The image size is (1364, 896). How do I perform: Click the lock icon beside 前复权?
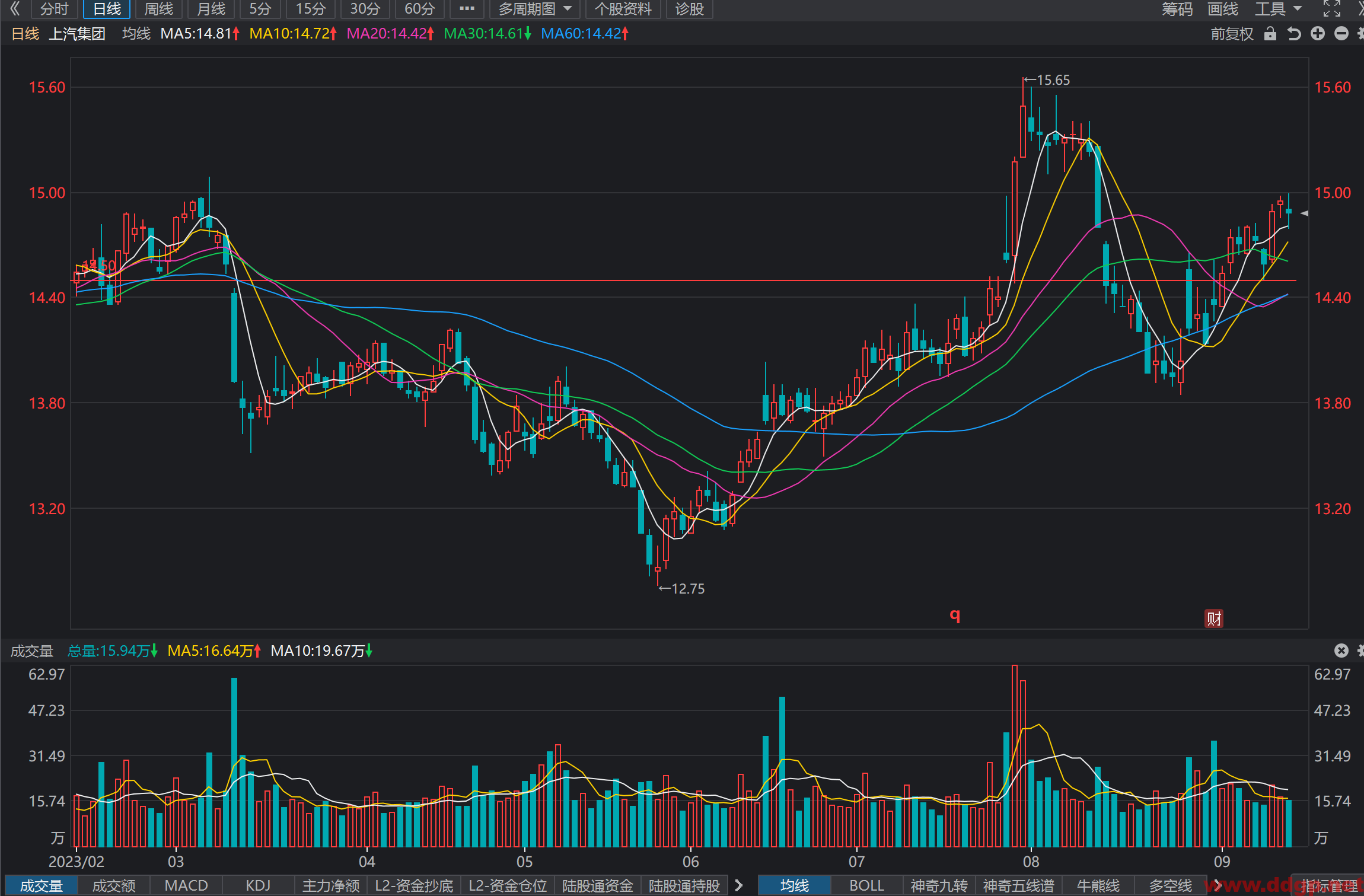click(1270, 34)
